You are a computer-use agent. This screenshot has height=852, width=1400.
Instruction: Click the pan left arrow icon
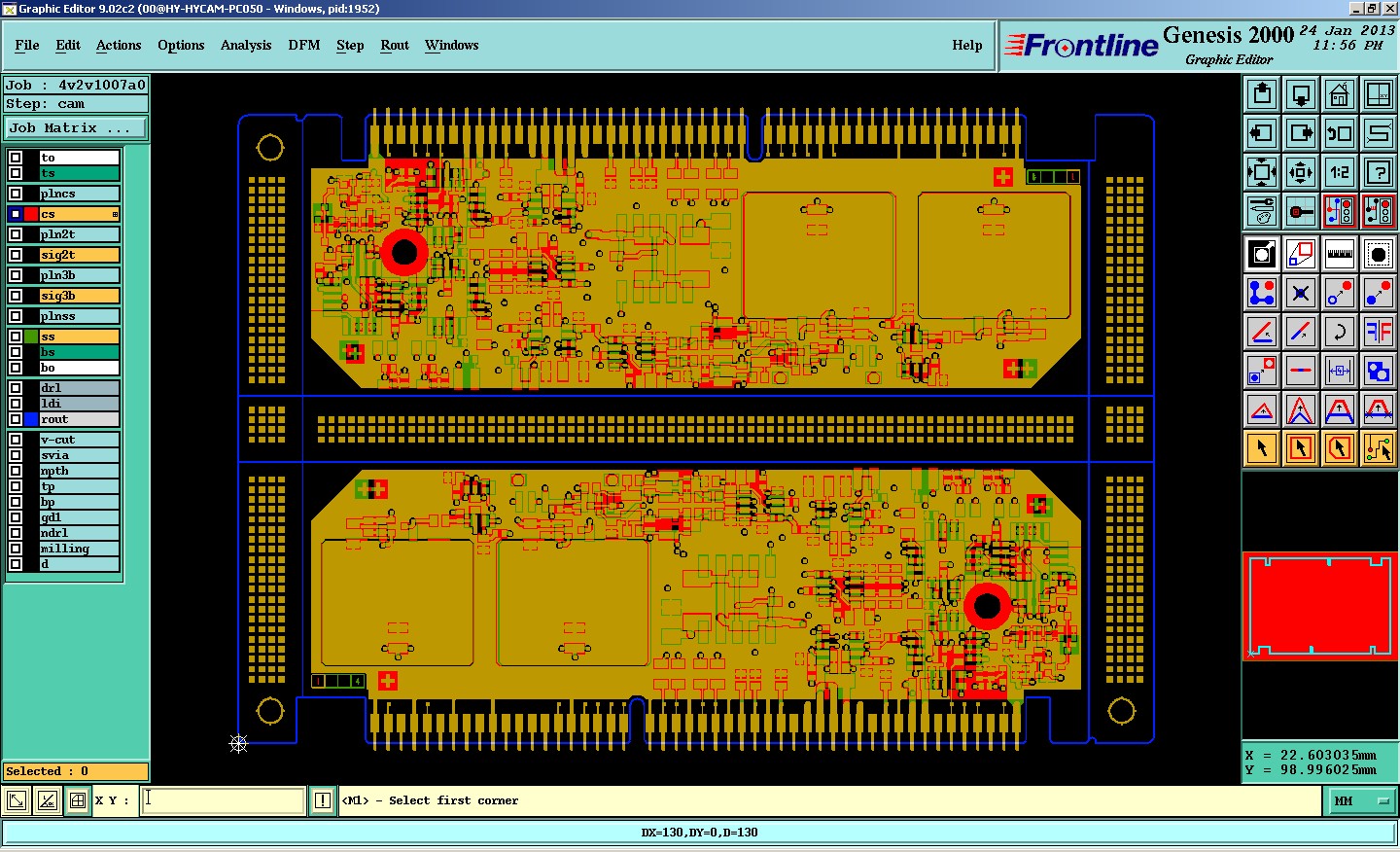1262,133
